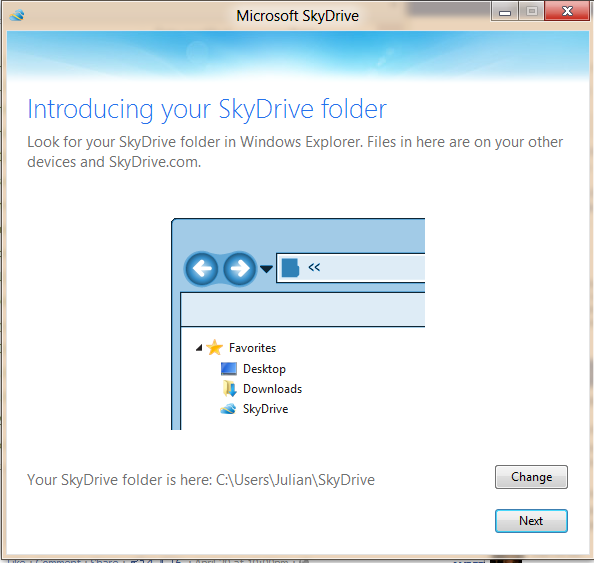This screenshot has height=563, width=594.
Task: Click the 'Introducing your SkyDrive folder' heading
Action: (207, 109)
